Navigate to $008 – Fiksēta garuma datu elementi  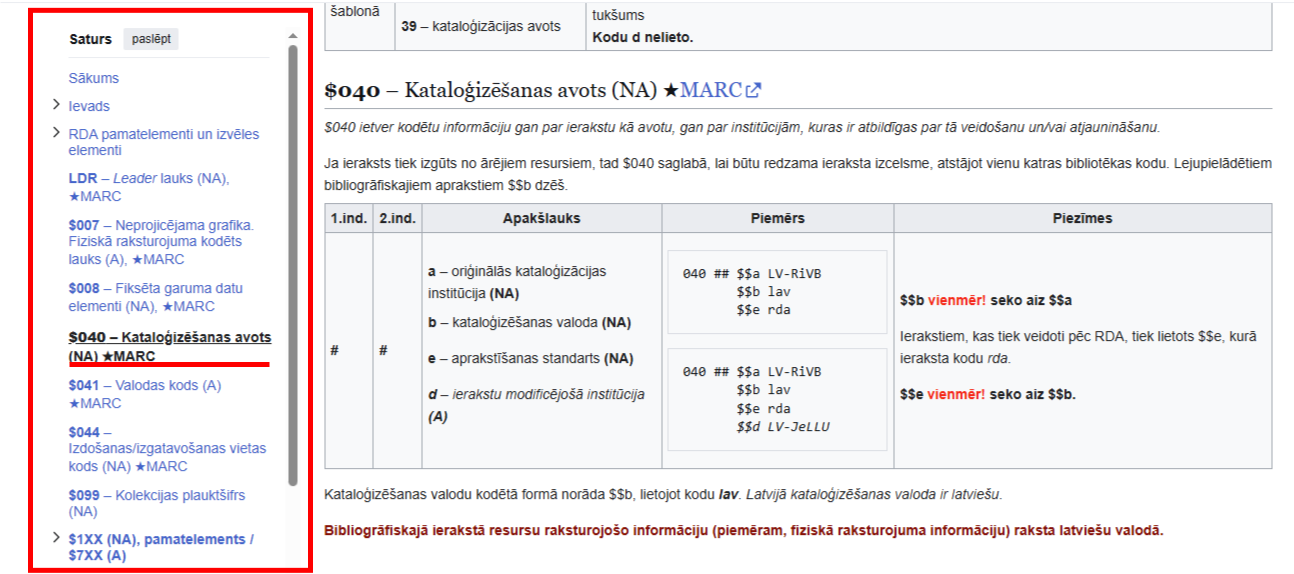pyautogui.click(x=155, y=297)
